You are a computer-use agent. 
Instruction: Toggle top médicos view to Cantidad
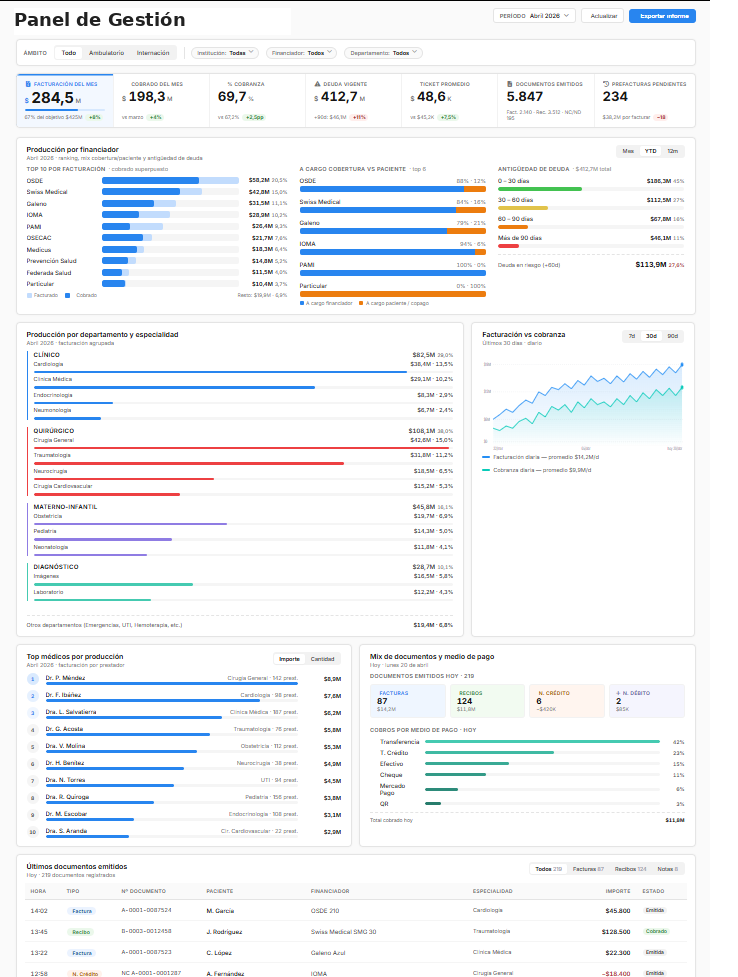323,658
